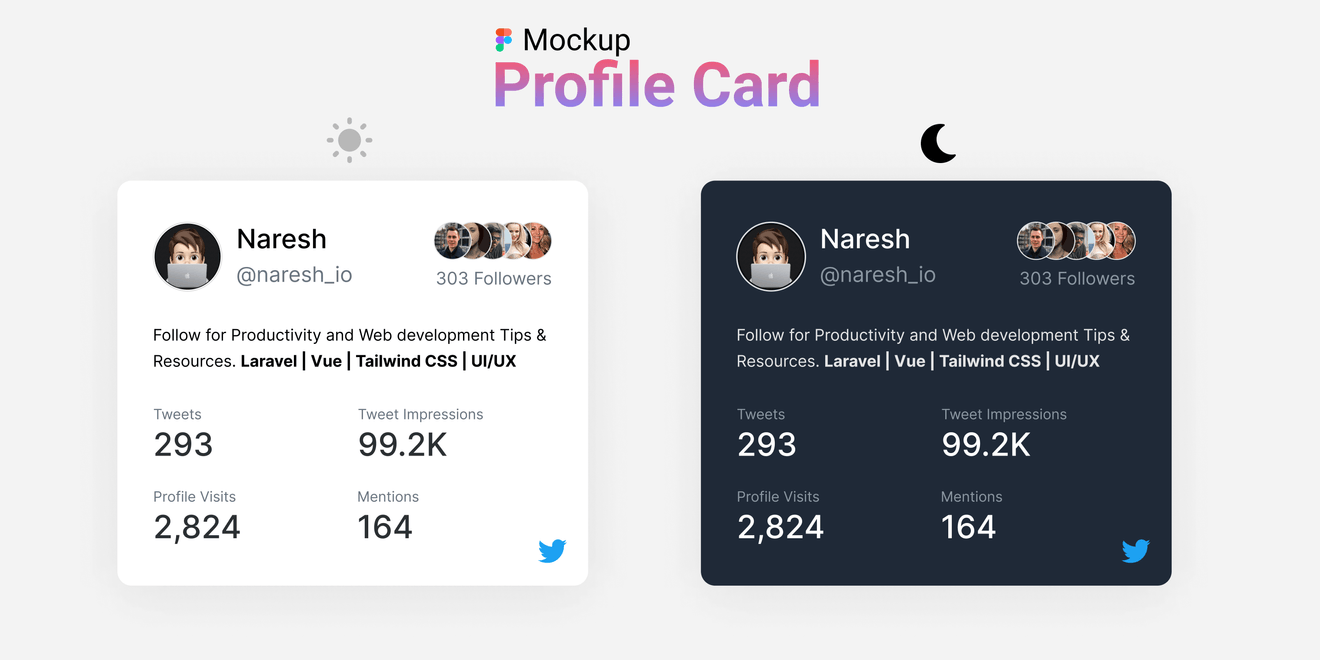
Task: Click the 99.2K Tweet Impressions value on the light card
Action: pos(402,445)
